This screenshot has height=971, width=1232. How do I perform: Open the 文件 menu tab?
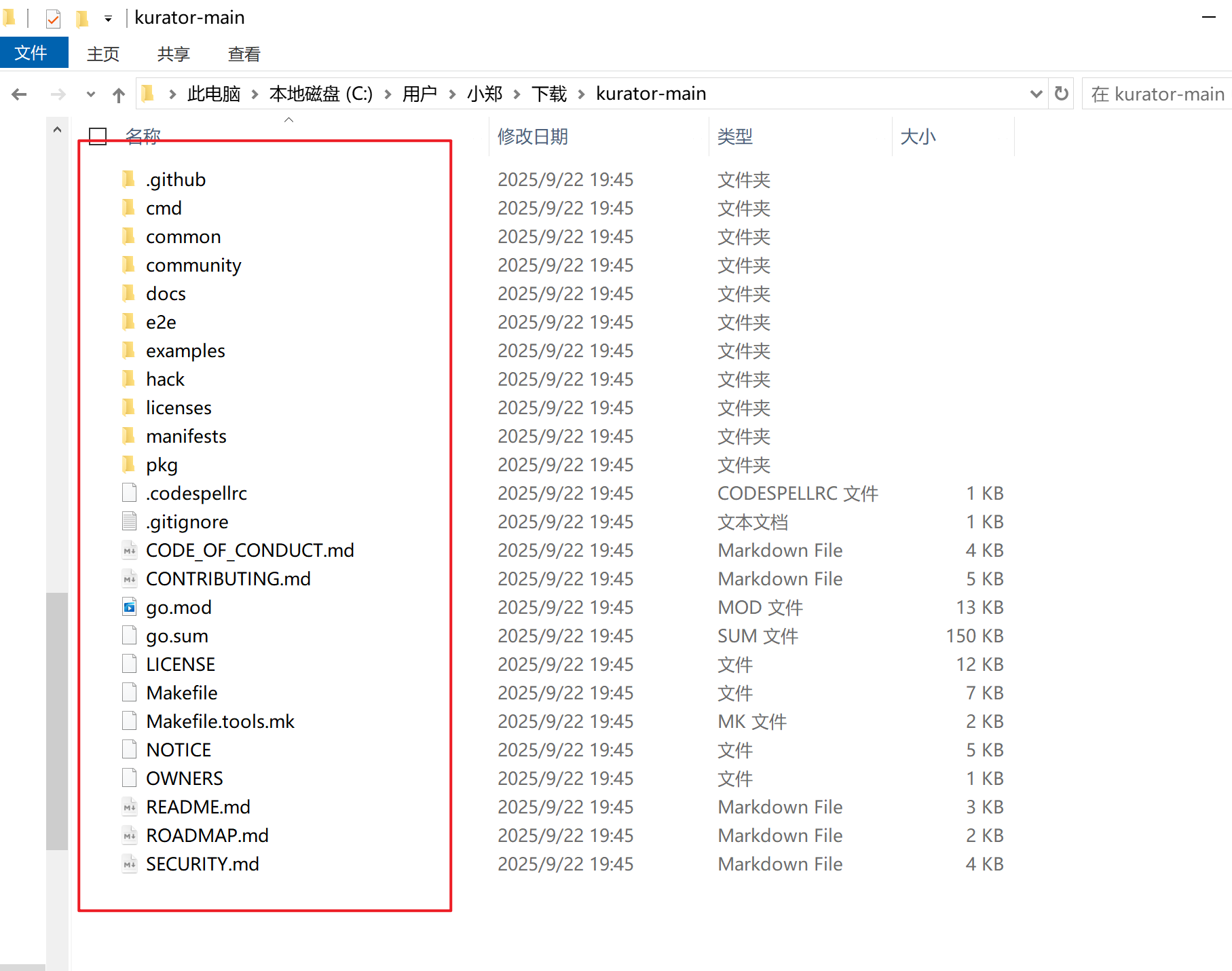coord(34,53)
